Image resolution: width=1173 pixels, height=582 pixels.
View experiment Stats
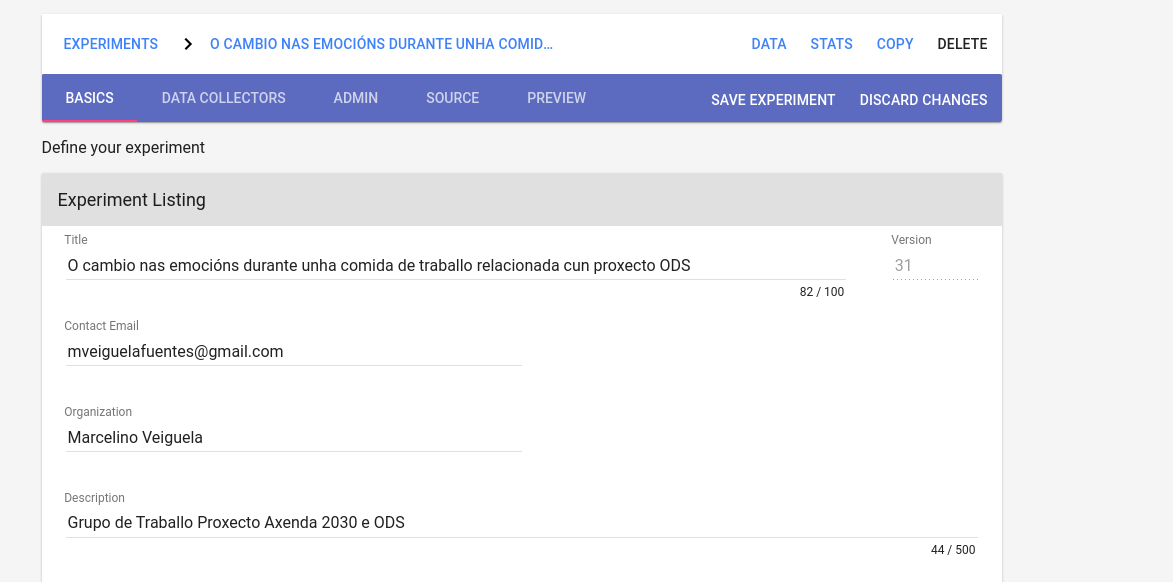tap(831, 44)
